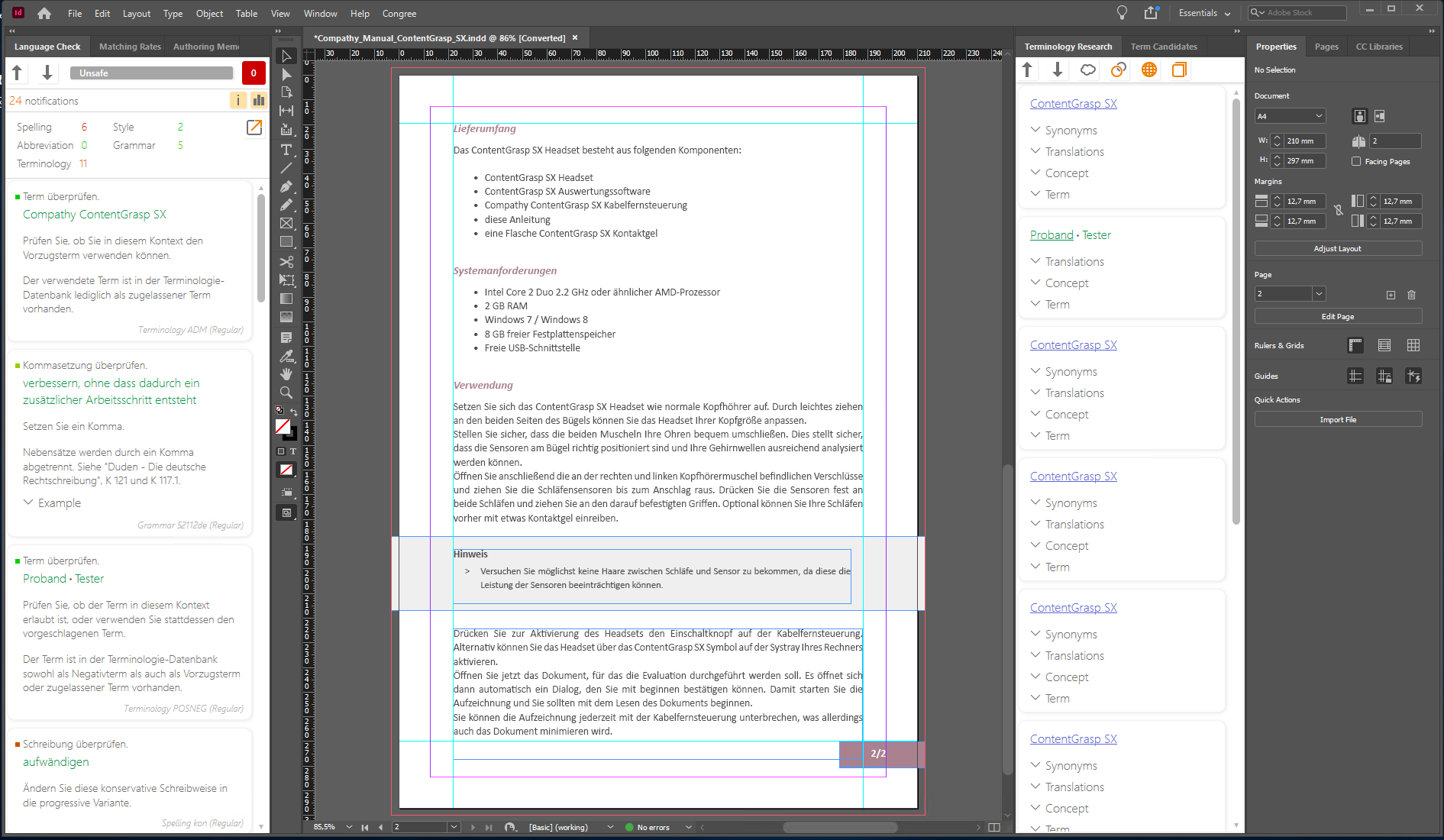
Task: Toggle the margins chain link icon
Action: (x=1339, y=211)
